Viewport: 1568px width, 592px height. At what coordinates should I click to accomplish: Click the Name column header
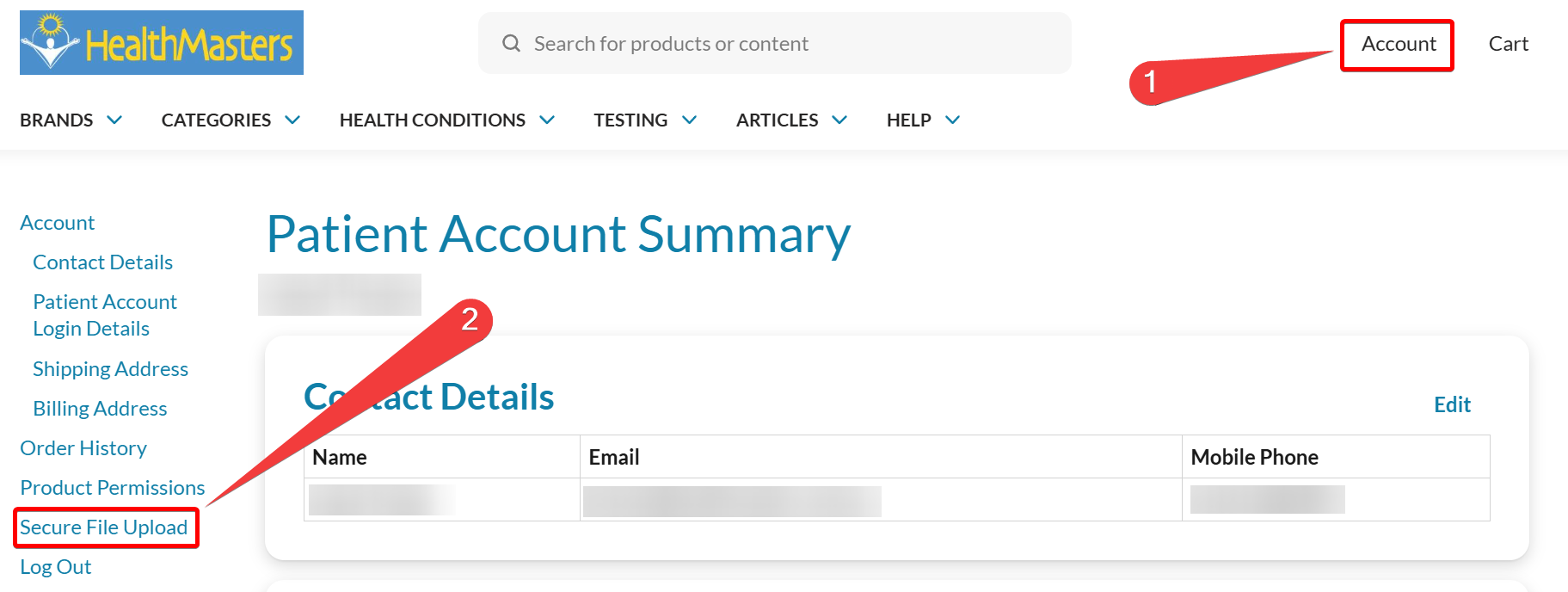click(x=340, y=457)
